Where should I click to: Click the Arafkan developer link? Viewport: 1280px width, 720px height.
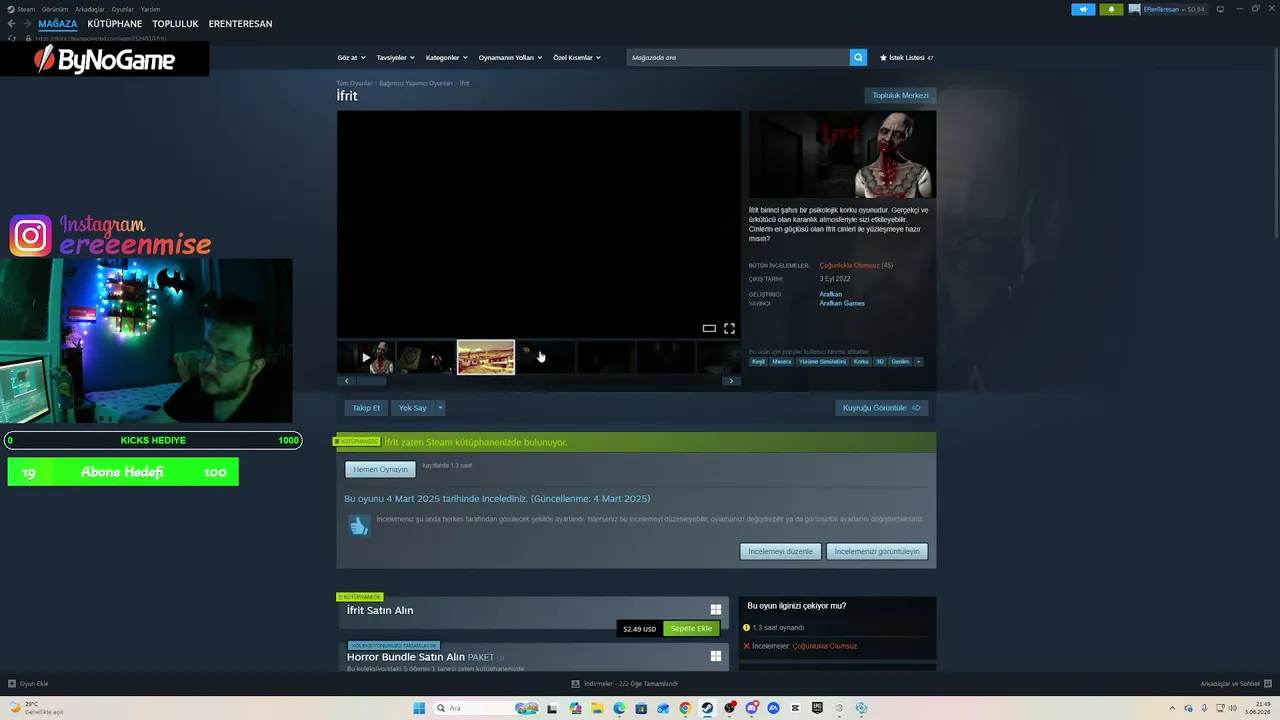[x=831, y=294]
